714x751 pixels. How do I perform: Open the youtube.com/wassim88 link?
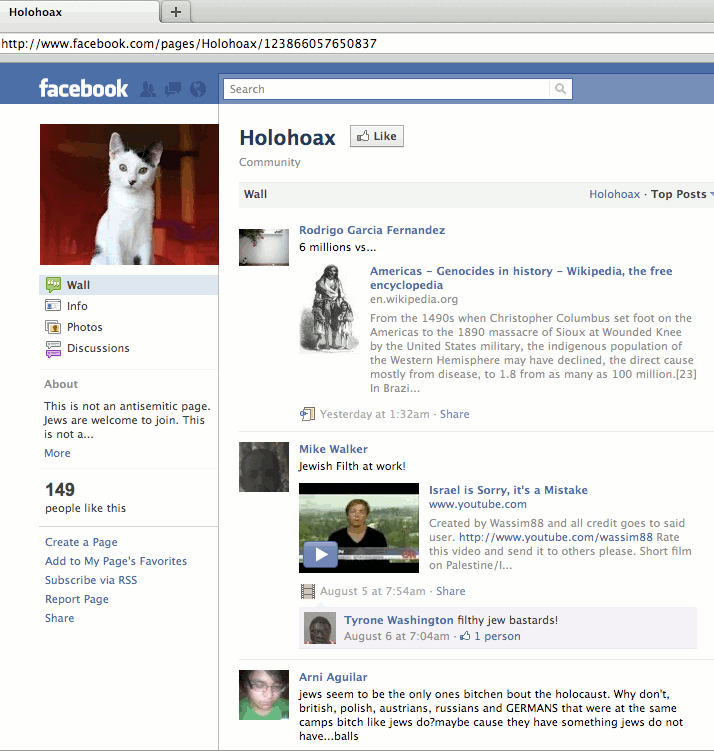(x=555, y=537)
